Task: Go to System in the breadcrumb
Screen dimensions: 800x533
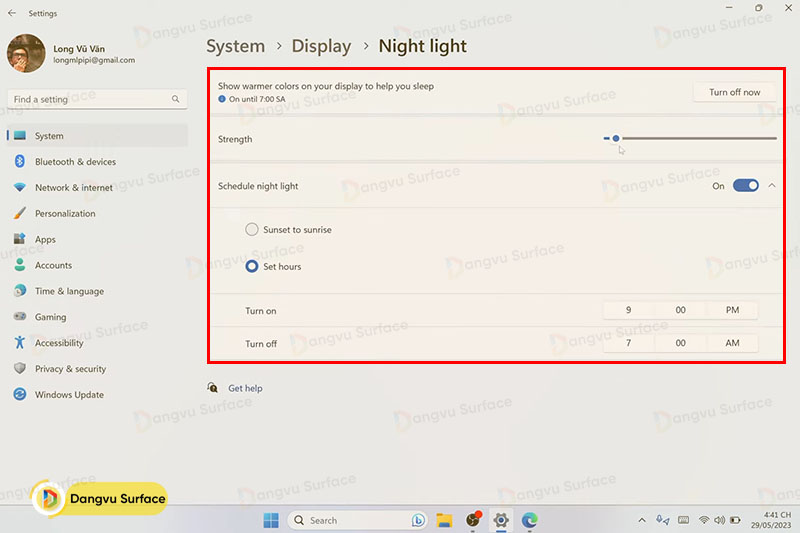Action: [x=235, y=46]
